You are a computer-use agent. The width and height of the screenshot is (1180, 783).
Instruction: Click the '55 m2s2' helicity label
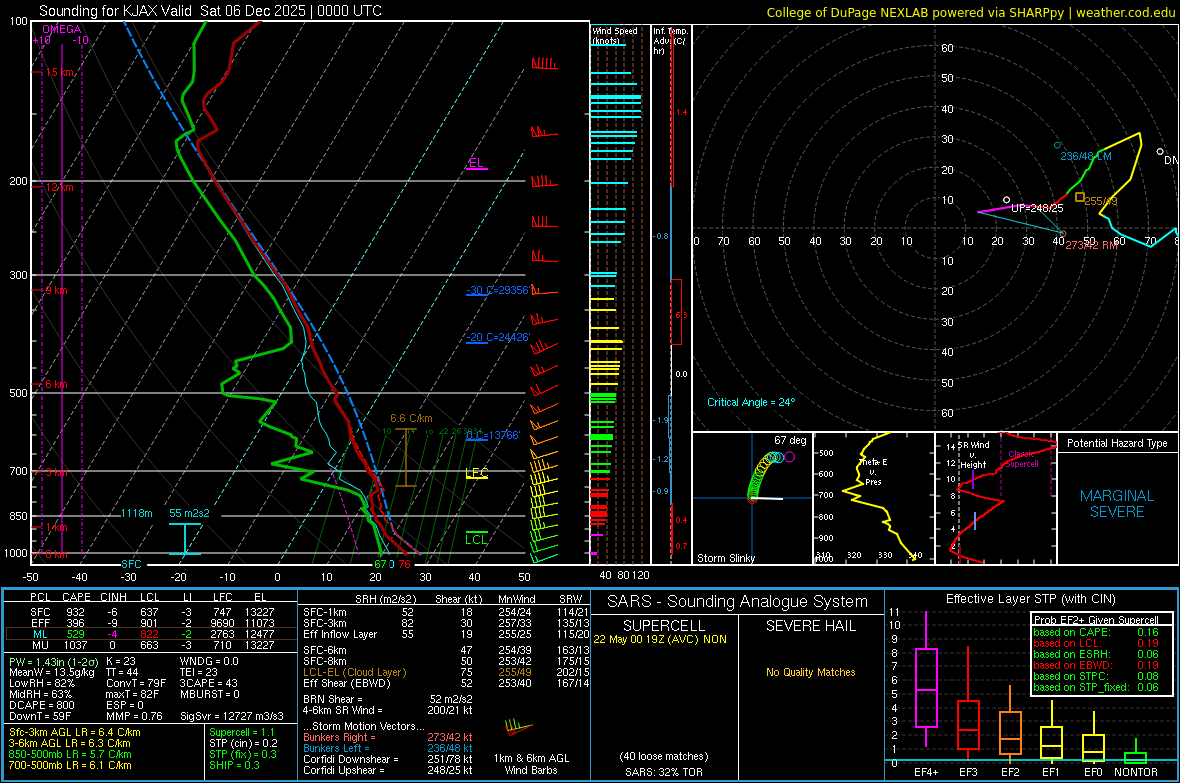[x=190, y=513]
